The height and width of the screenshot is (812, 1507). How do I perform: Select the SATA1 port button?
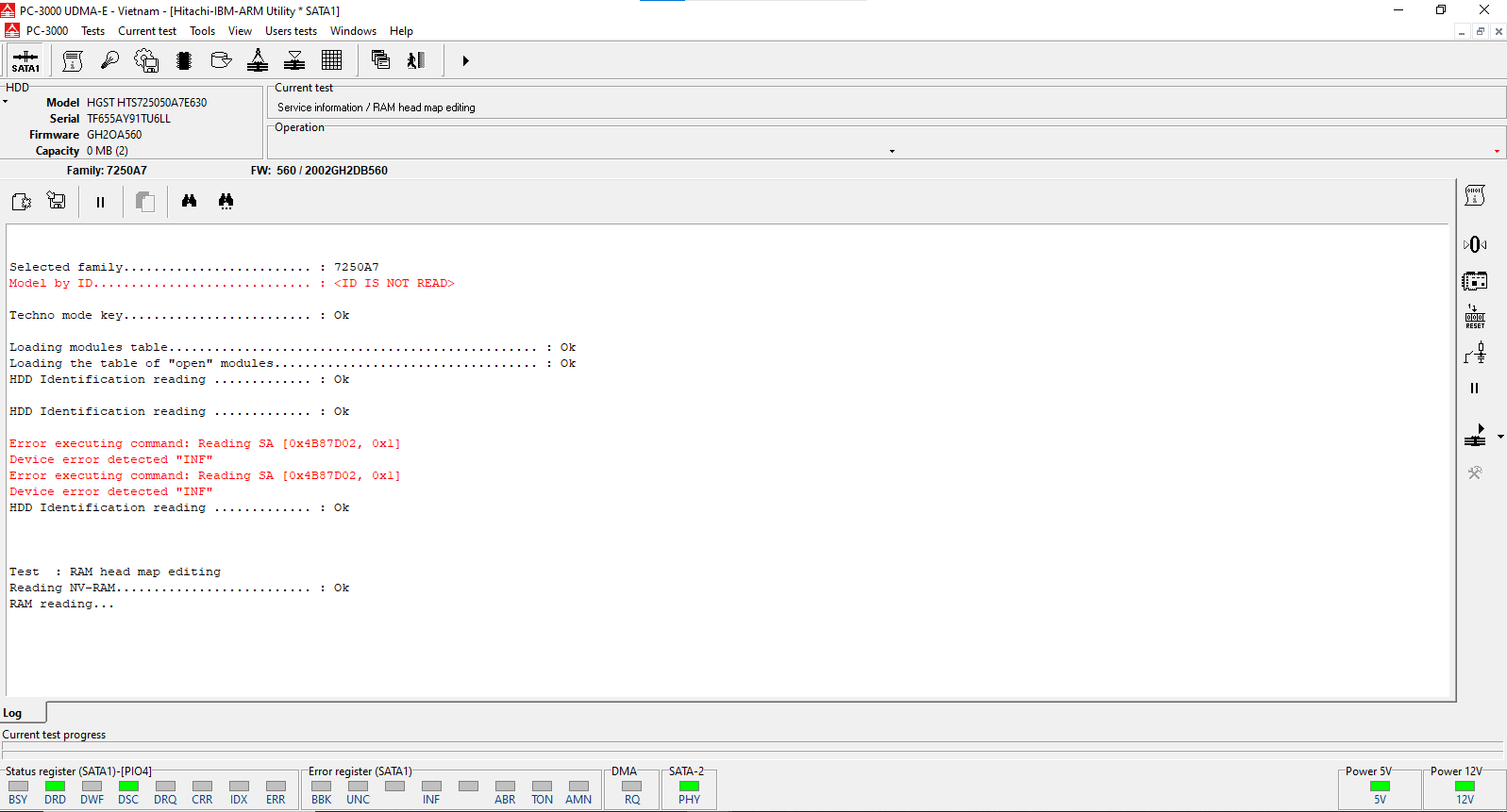(x=25, y=61)
